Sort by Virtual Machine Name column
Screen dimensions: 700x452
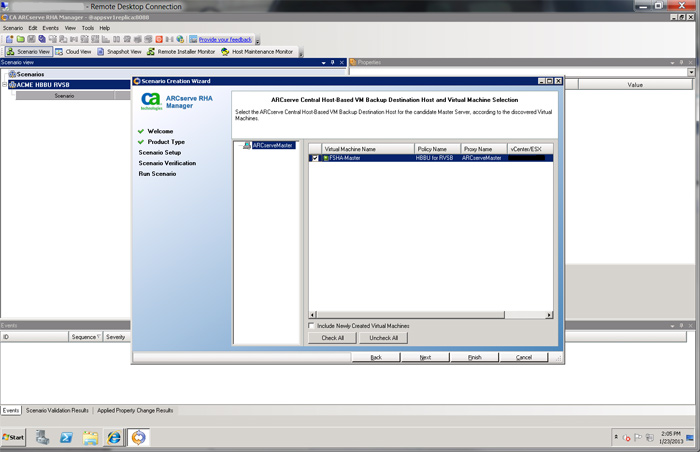(x=367, y=149)
